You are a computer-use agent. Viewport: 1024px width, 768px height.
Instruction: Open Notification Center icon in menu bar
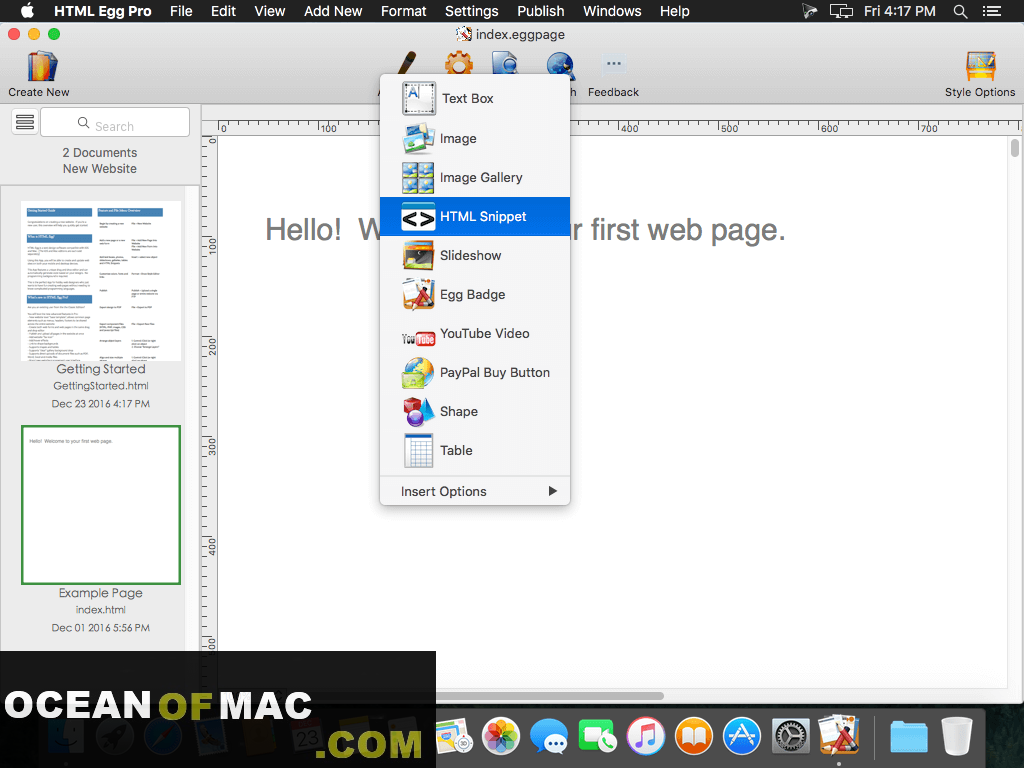tap(992, 11)
